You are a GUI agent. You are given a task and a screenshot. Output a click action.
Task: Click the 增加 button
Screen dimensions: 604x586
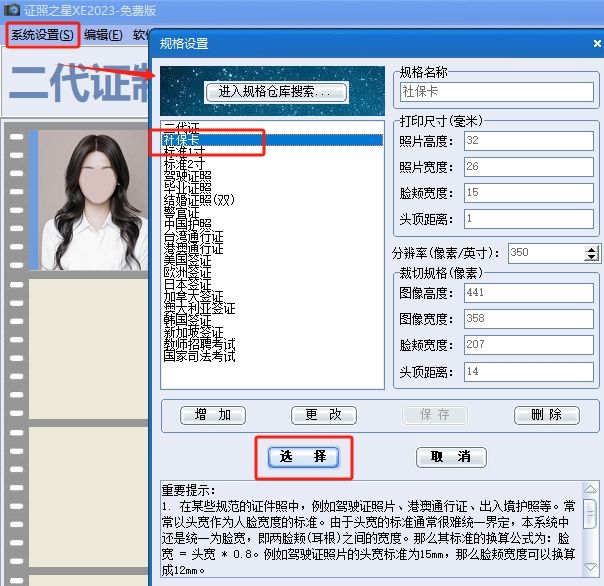point(213,415)
